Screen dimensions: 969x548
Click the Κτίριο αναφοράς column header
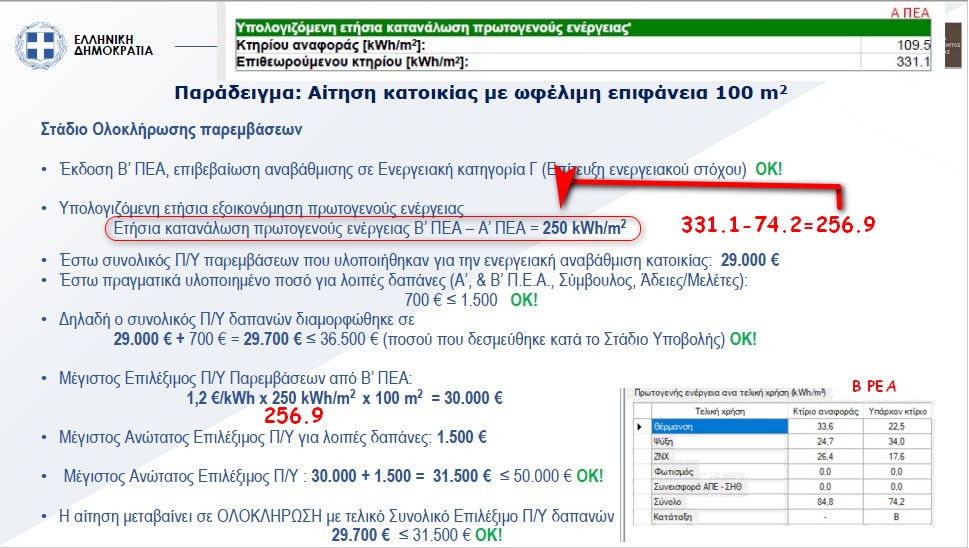[x=828, y=410]
